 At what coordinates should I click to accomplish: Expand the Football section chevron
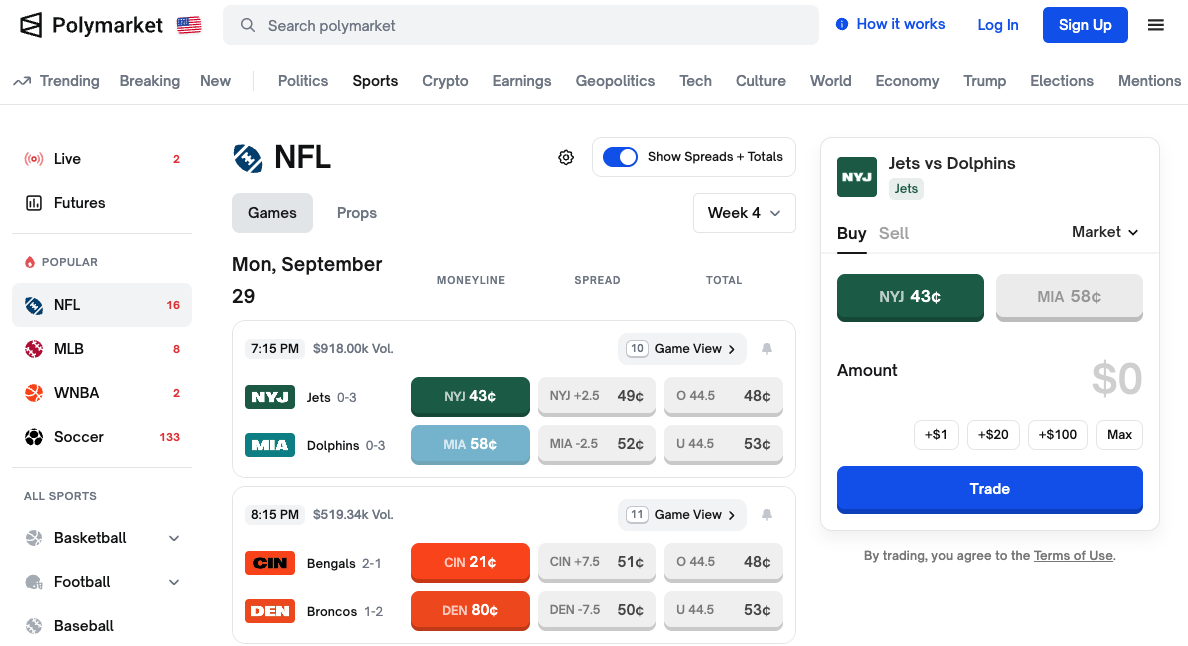(174, 582)
